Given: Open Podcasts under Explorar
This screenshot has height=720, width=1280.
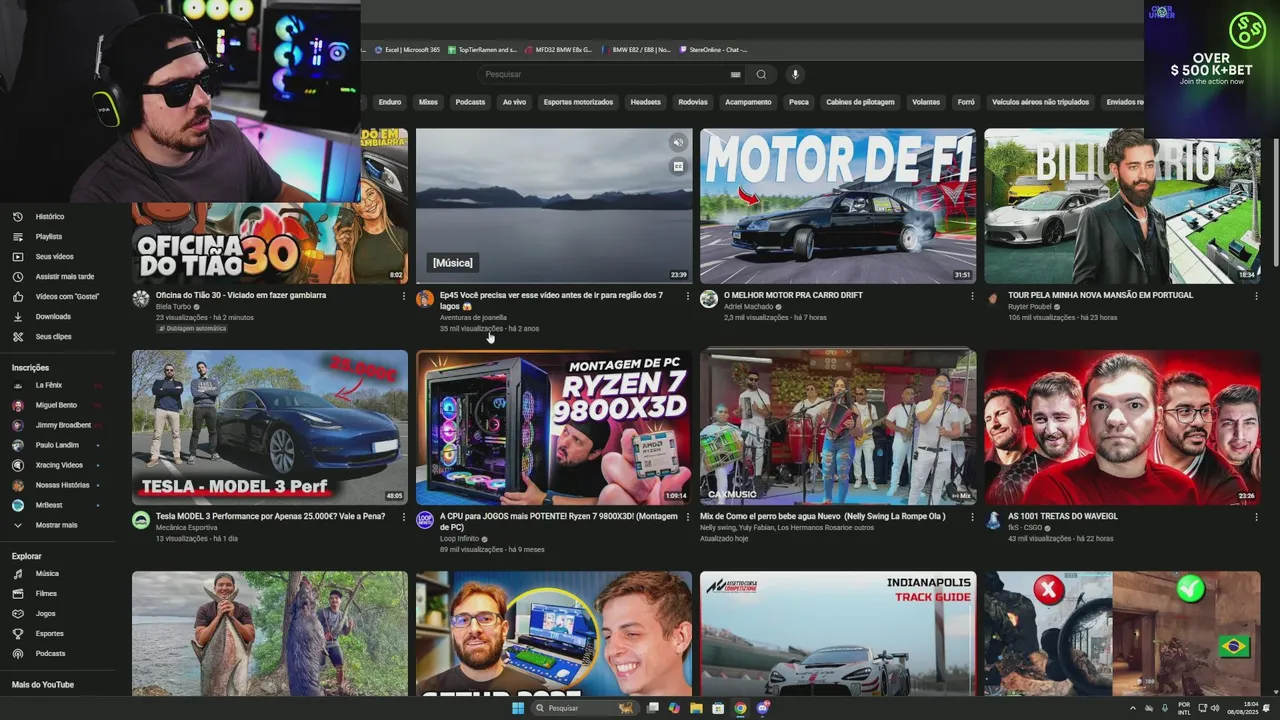Looking at the screenshot, I should 50,653.
